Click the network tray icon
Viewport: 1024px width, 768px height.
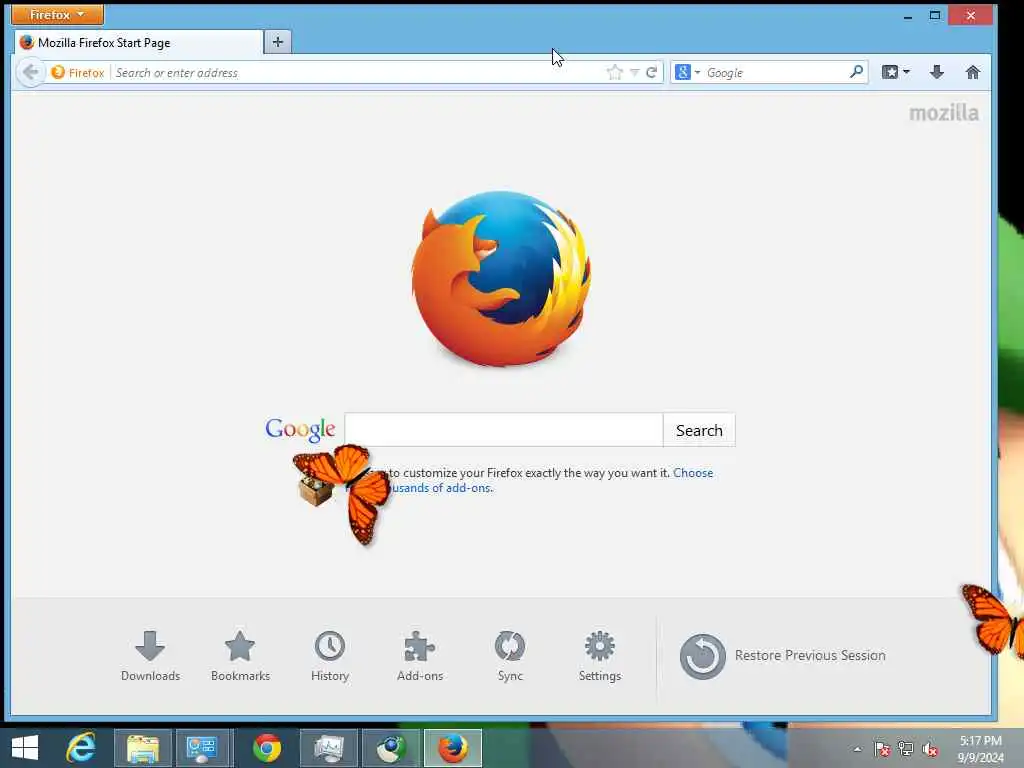click(905, 748)
